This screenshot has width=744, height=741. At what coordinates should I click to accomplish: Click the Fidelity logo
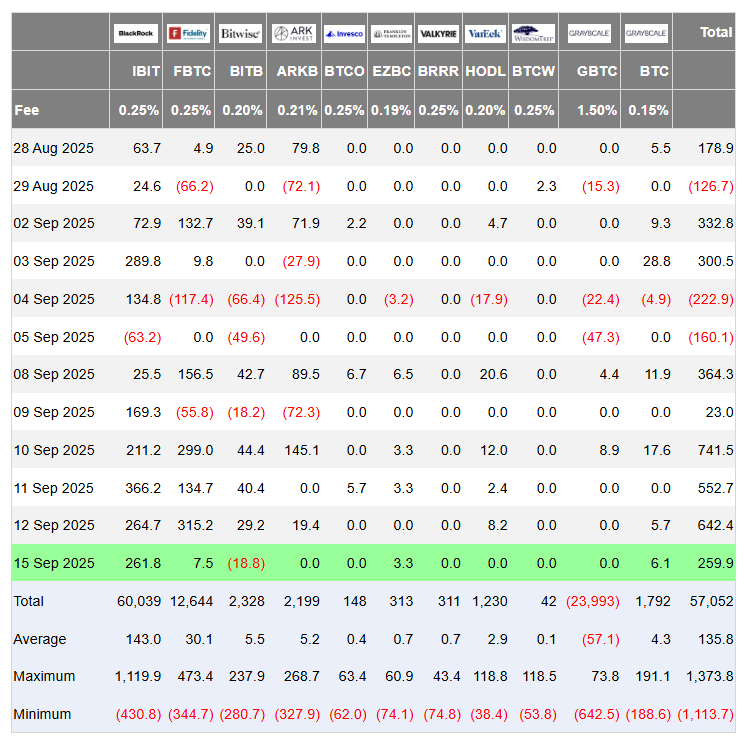coord(188,34)
